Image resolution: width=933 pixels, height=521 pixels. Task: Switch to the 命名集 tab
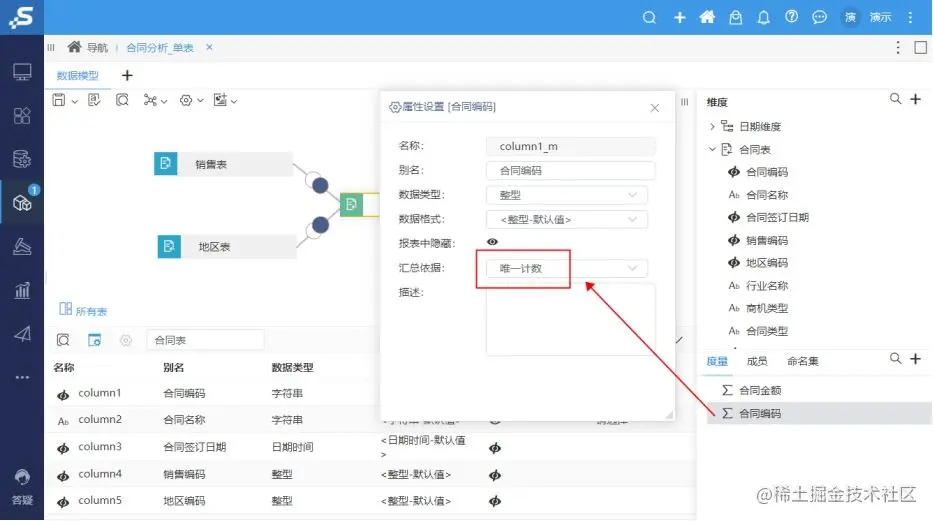tap(803, 361)
